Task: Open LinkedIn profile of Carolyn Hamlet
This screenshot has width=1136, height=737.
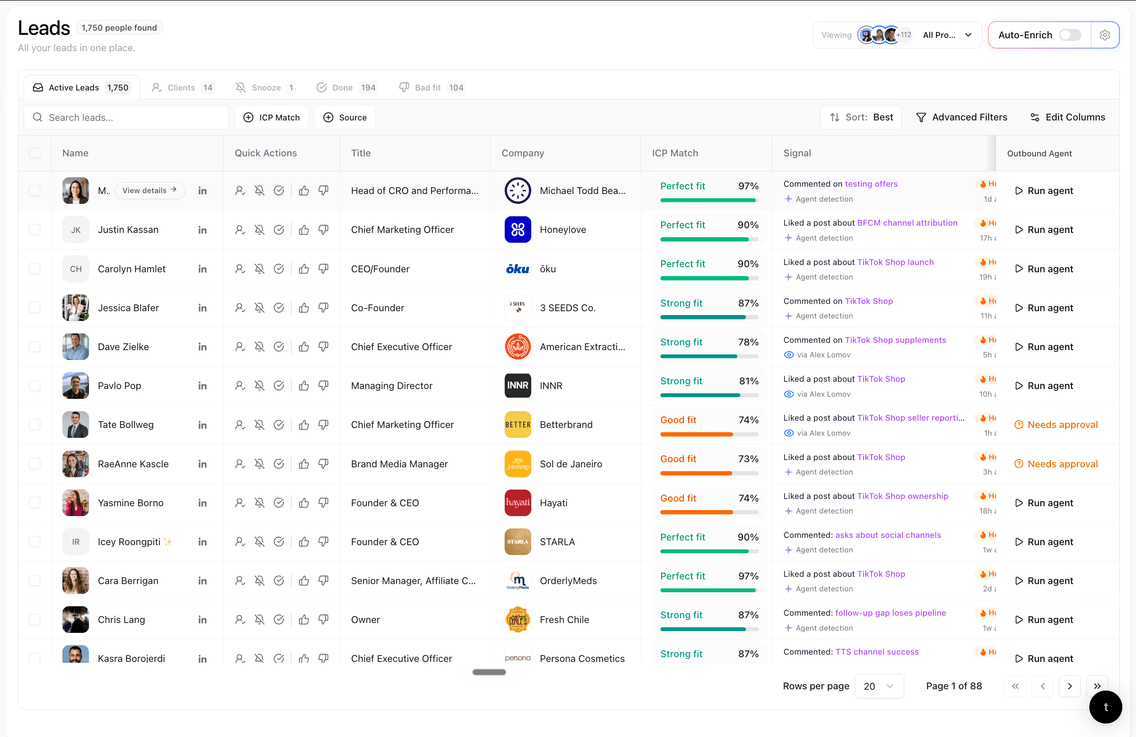Action: [x=203, y=270]
